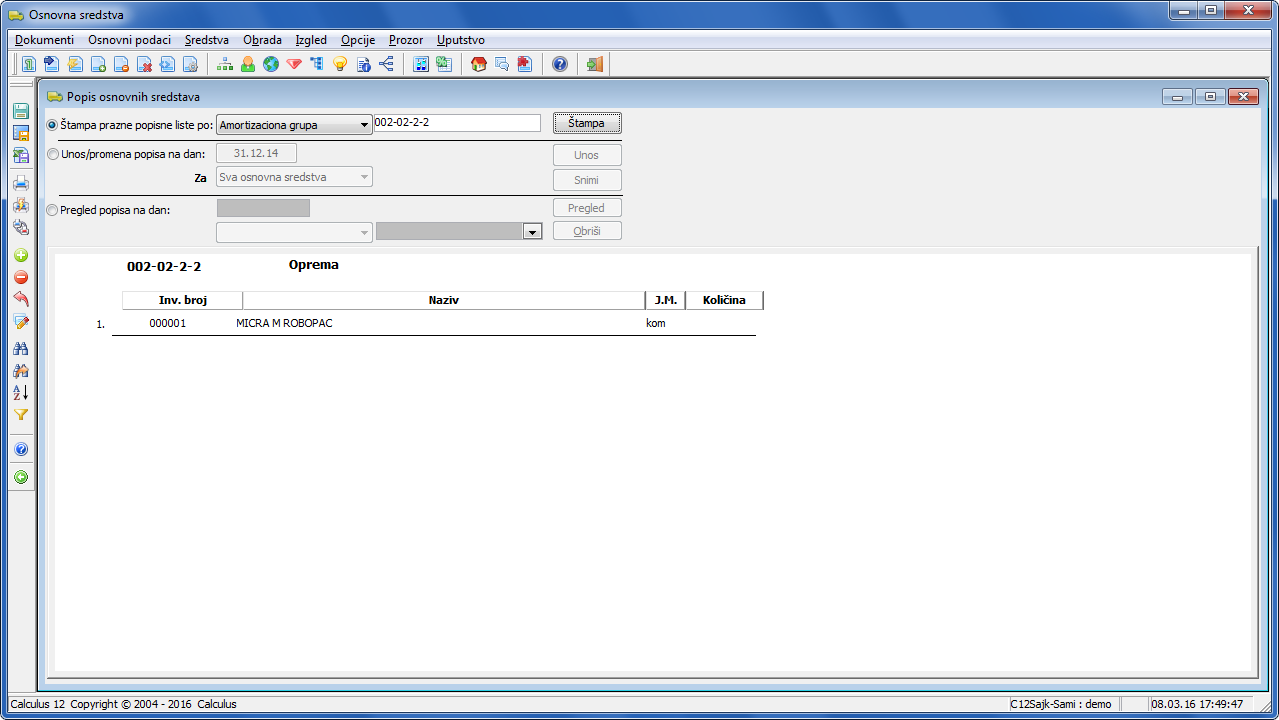1279x720 pixels.
Task: Select 'Unos/promena popisa na dan' radio option
Action: 53,154
